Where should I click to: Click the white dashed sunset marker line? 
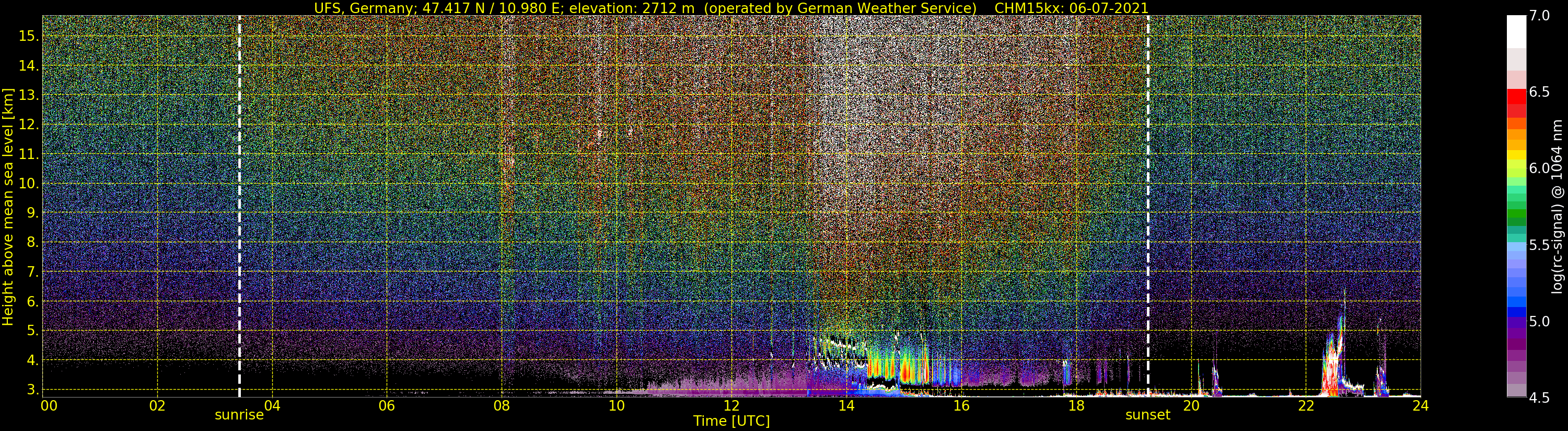coord(1148,206)
